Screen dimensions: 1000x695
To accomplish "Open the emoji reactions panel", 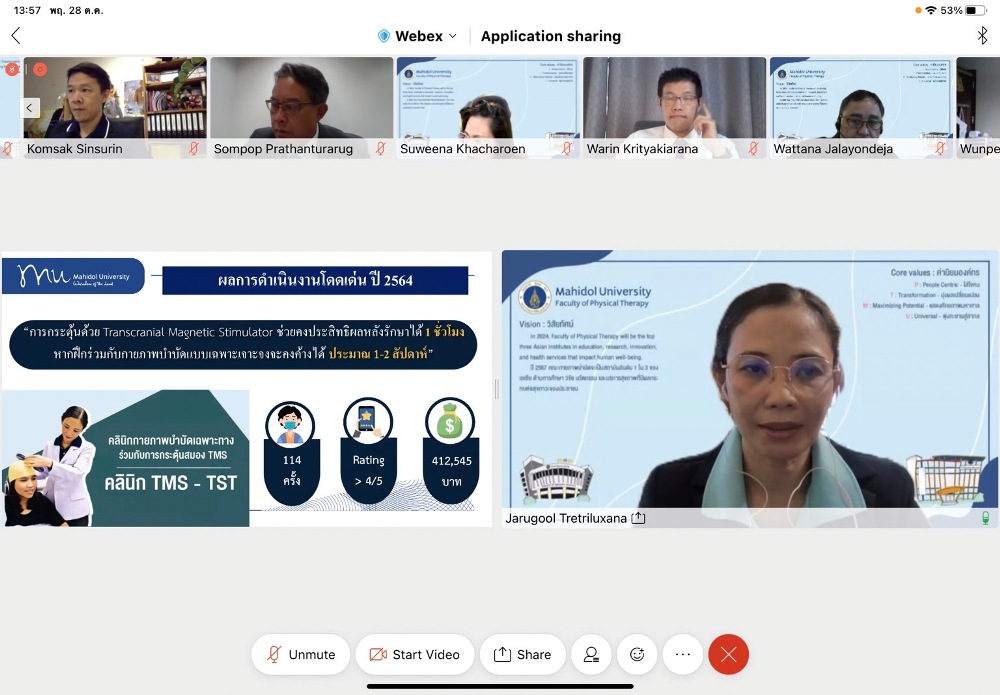I will (637, 654).
